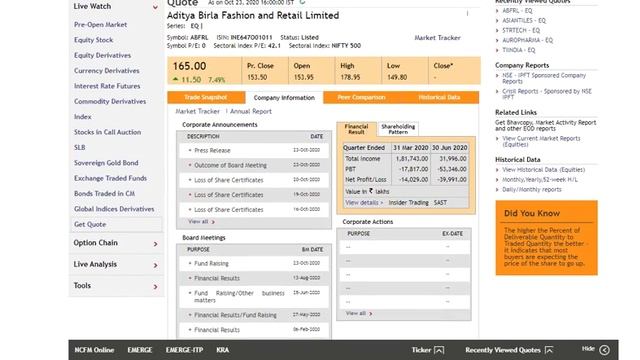Open ABFRL - EQ recent quote
The height and width of the screenshot is (360, 640).
[517, 11]
